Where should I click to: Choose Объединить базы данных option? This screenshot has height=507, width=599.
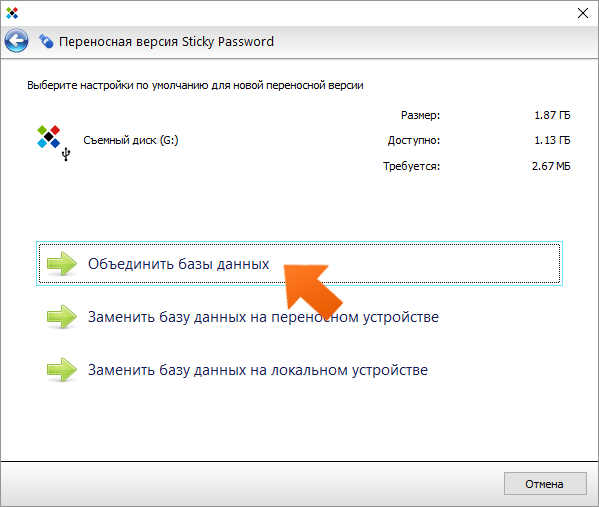pos(300,264)
